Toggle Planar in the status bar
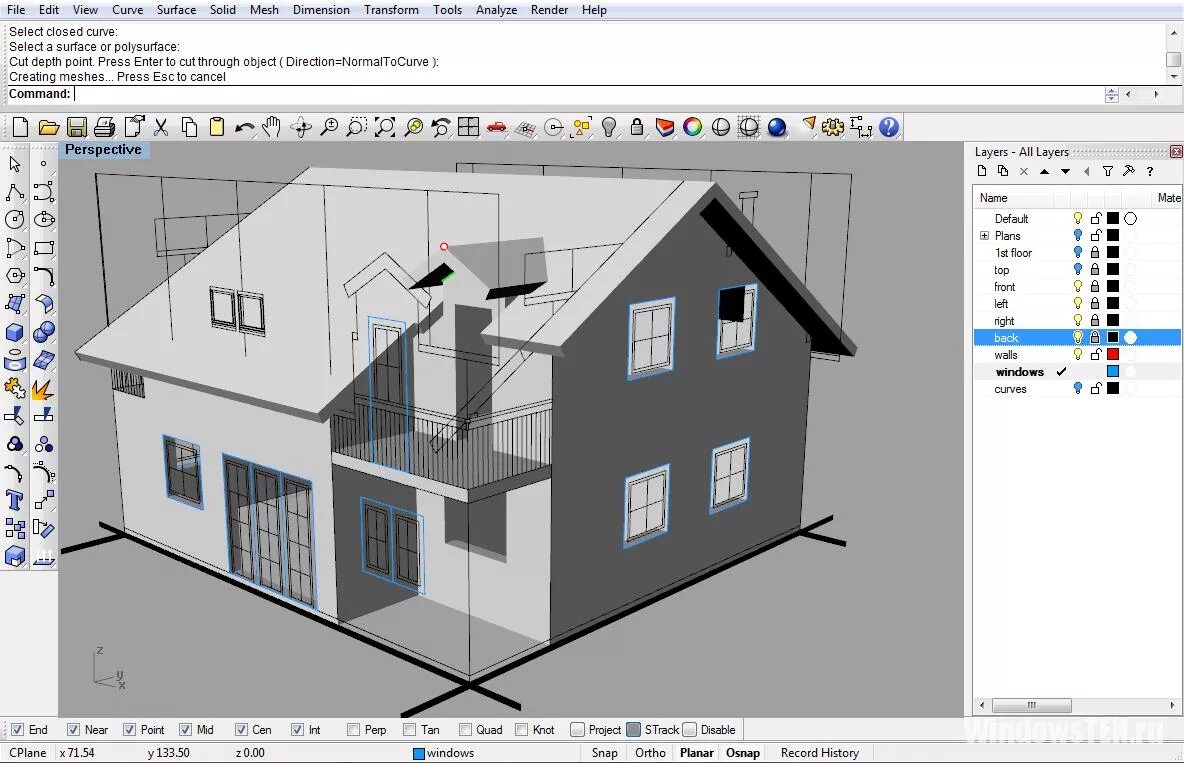 696,752
